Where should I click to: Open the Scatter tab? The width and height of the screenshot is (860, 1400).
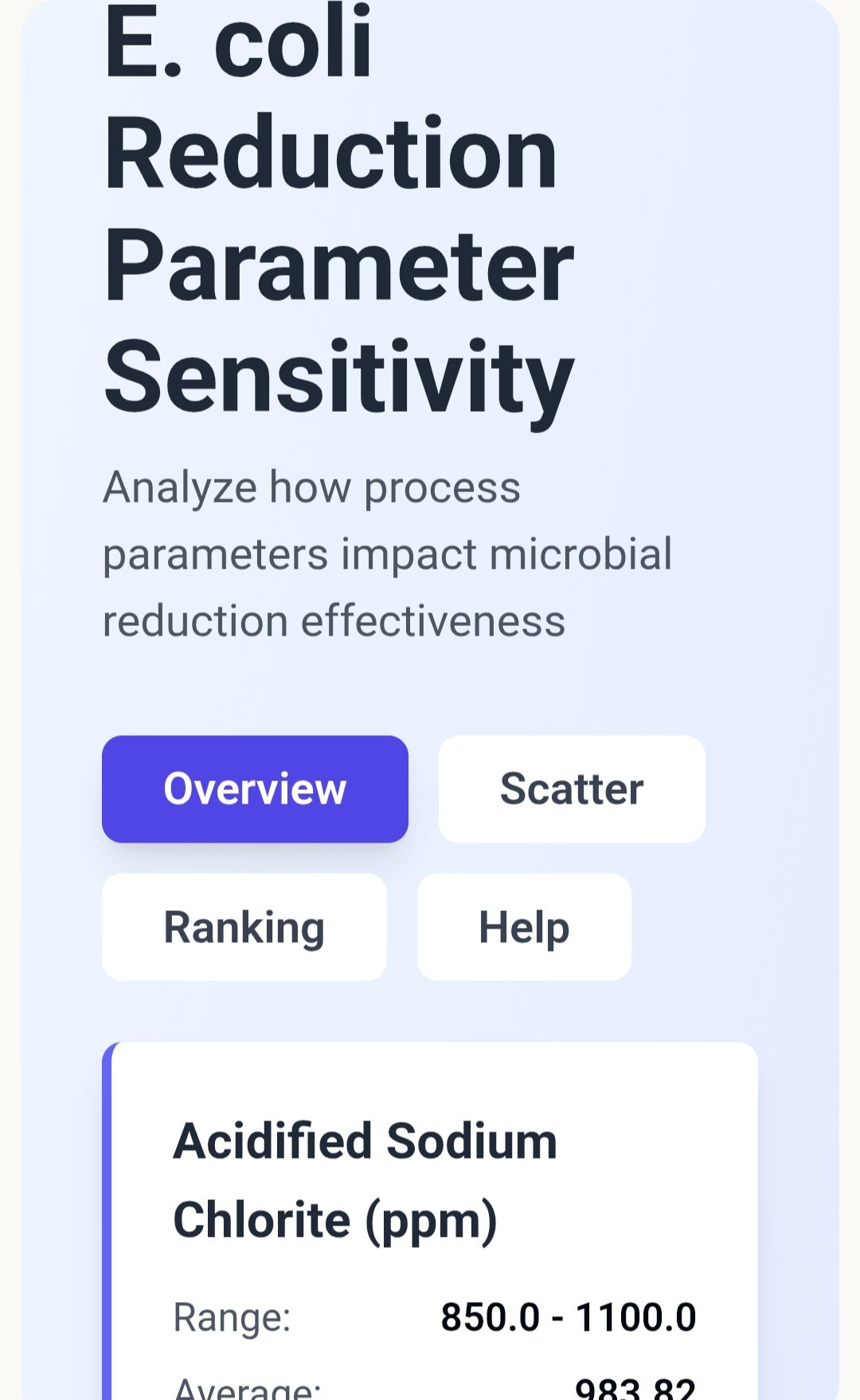click(572, 788)
